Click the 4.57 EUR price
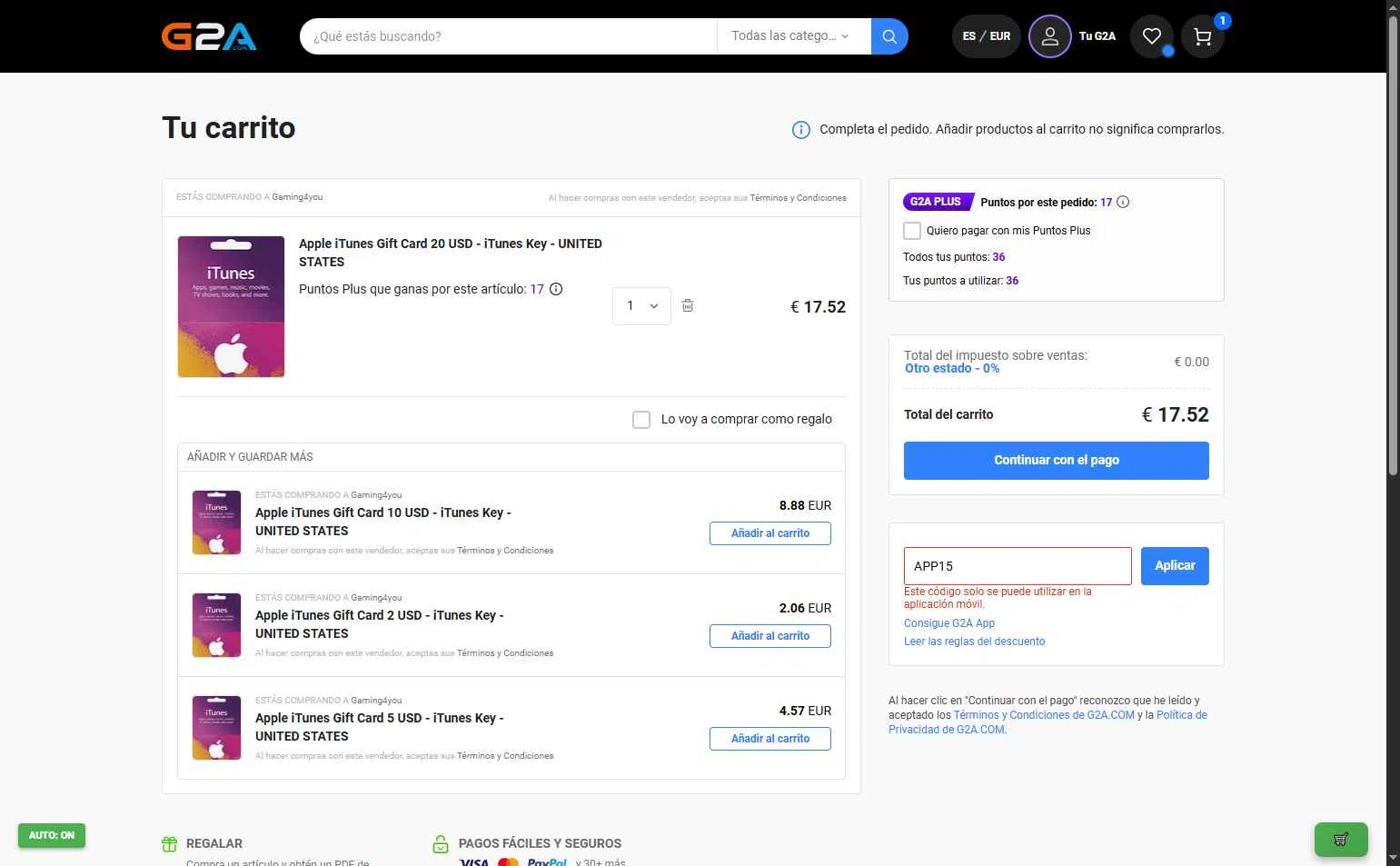1400x866 pixels. tap(805, 711)
